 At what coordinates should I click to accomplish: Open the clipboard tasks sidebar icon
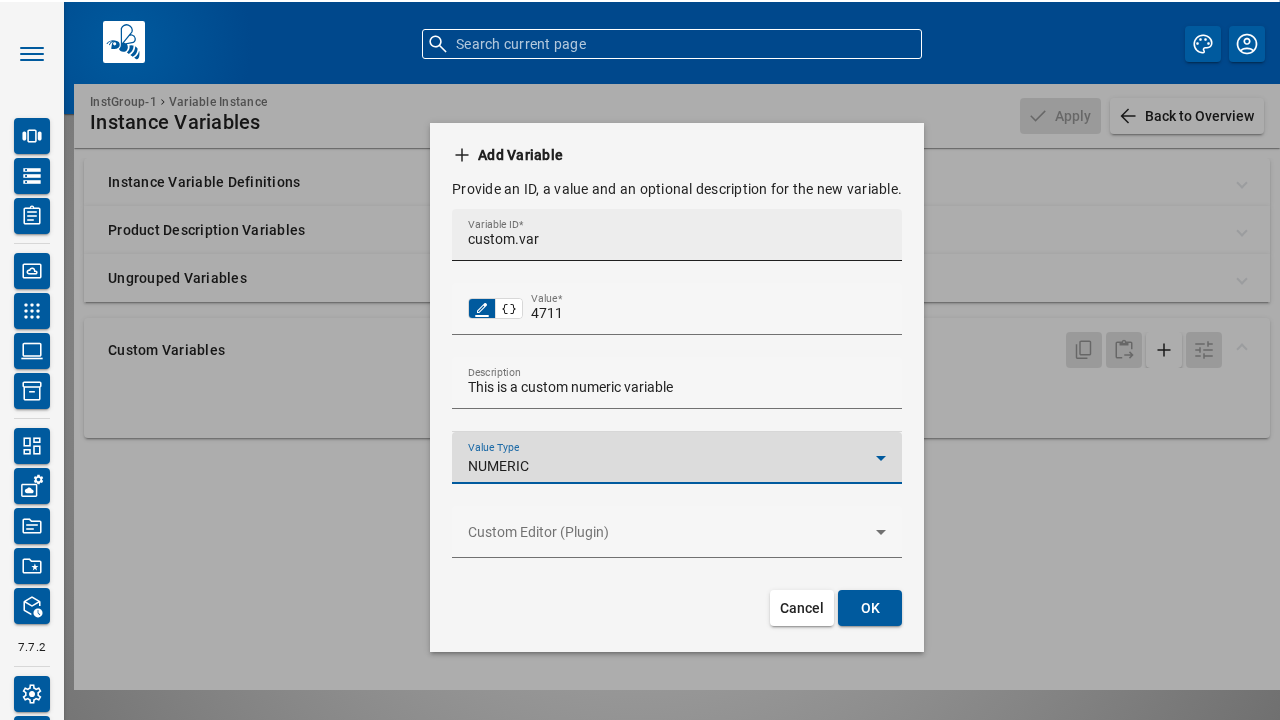(32, 216)
